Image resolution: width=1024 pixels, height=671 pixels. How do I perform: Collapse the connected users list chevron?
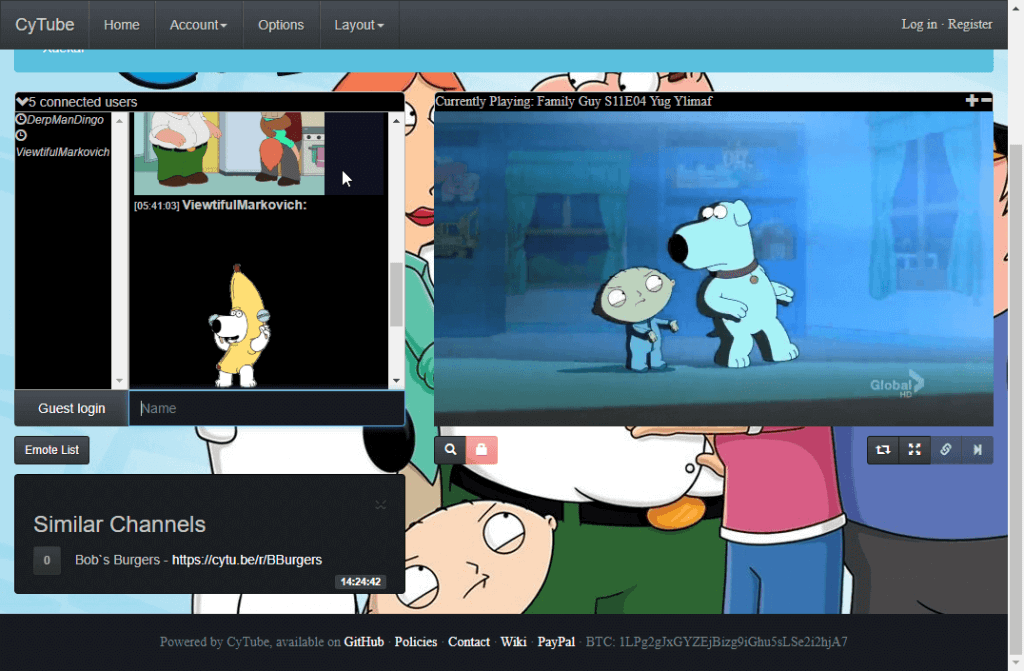pos(22,101)
